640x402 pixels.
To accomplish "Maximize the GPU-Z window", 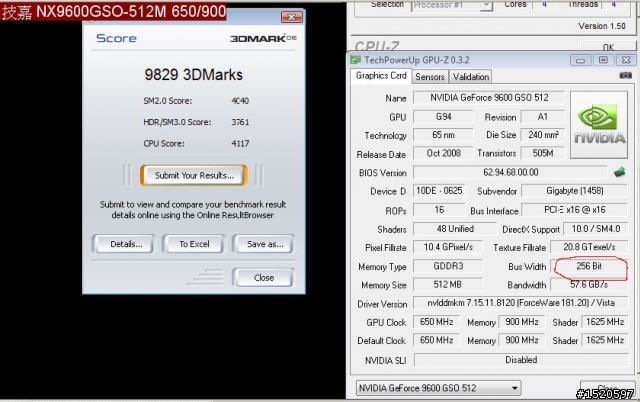I will (x=603, y=60).
